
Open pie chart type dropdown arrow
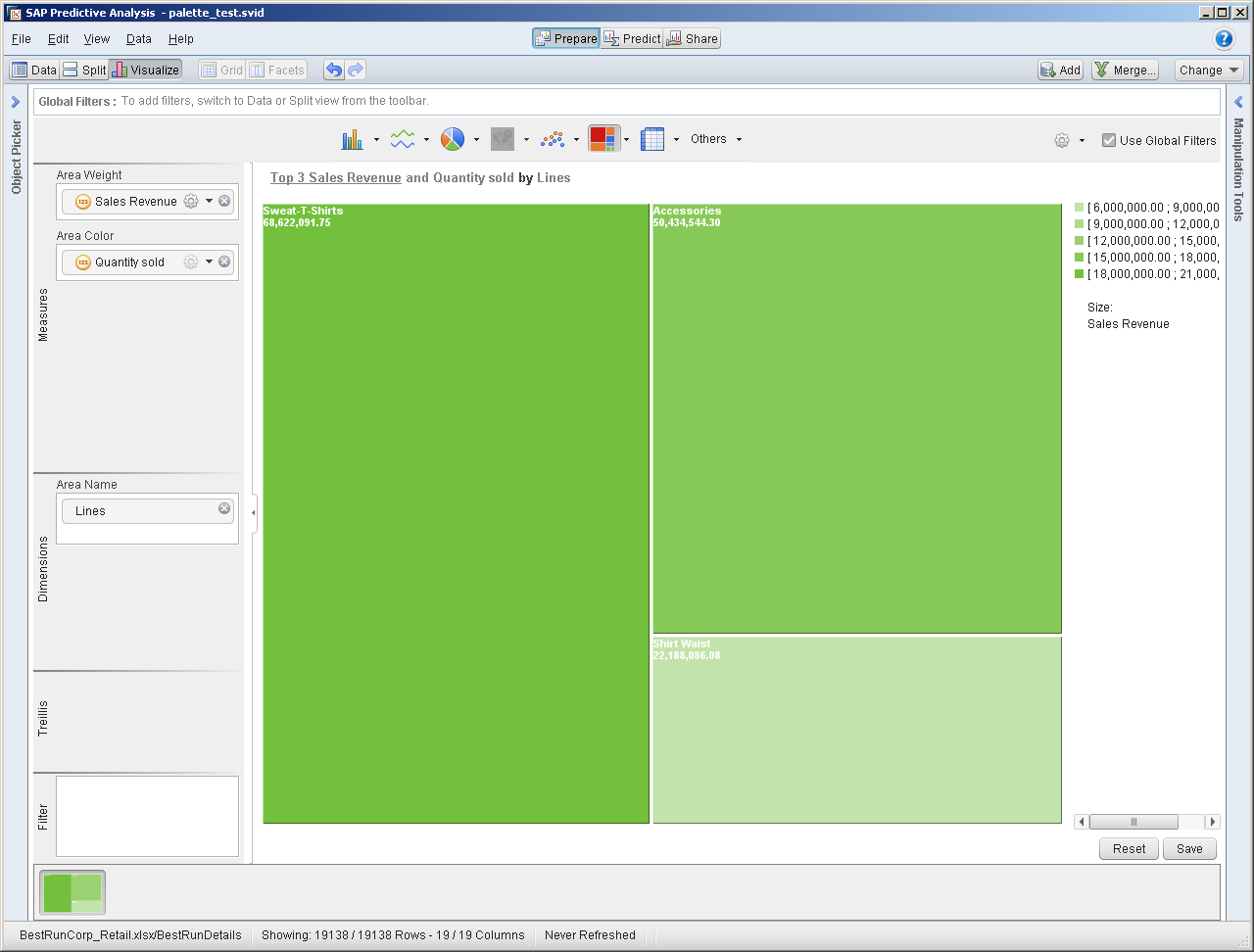[x=476, y=140]
